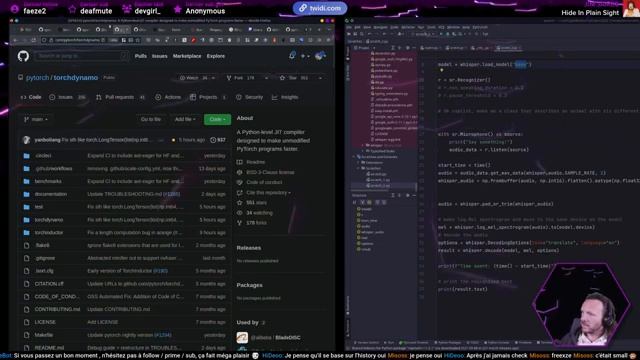This screenshot has height=360, width=640.
Task: Click the folder icon for benchmarks
Action: pyautogui.click(x=27, y=181)
